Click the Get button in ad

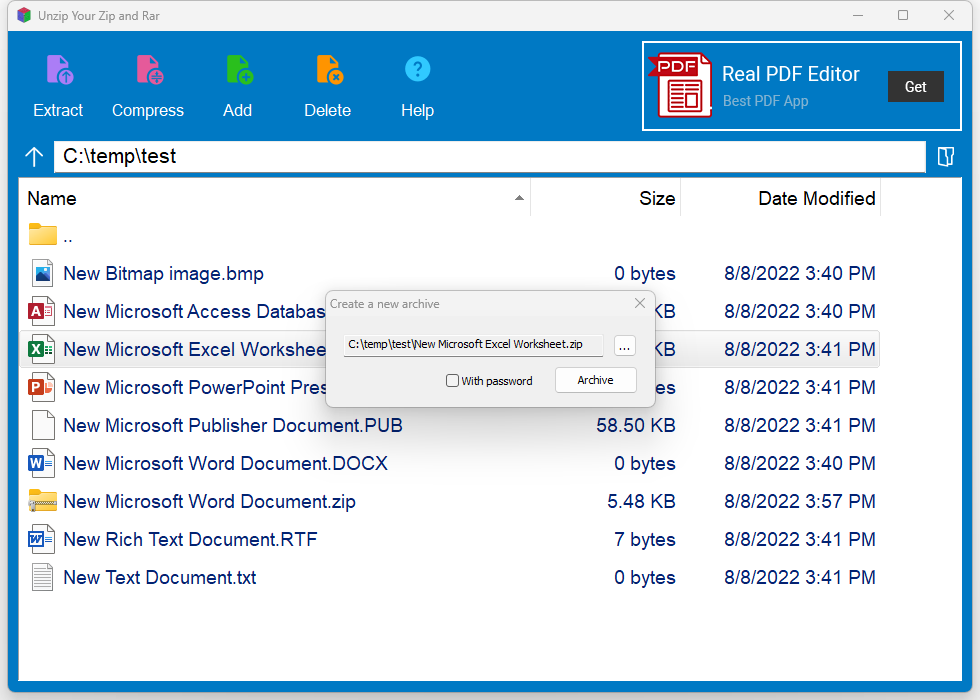click(x=915, y=87)
